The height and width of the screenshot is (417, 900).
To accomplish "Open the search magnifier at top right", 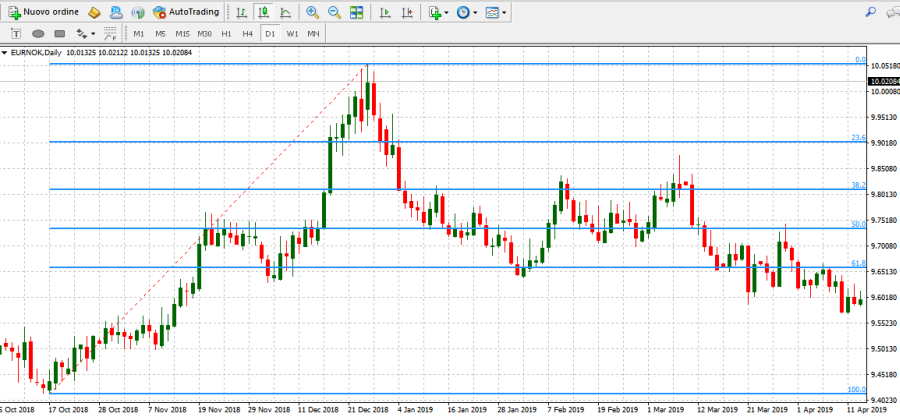I will click(870, 12).
